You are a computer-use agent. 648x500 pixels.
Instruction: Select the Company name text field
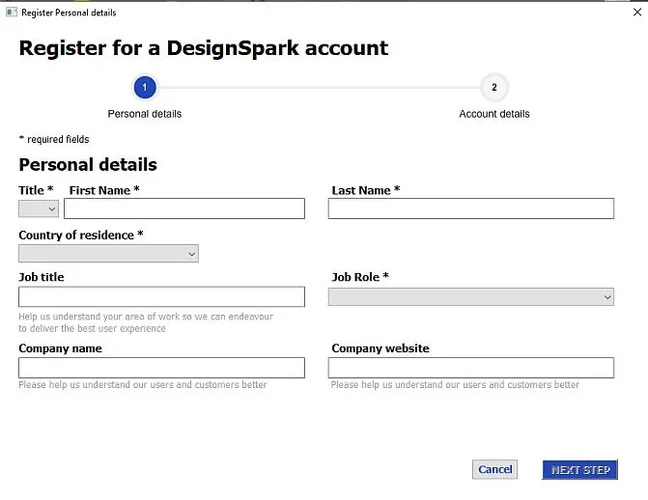coord(161,368)
